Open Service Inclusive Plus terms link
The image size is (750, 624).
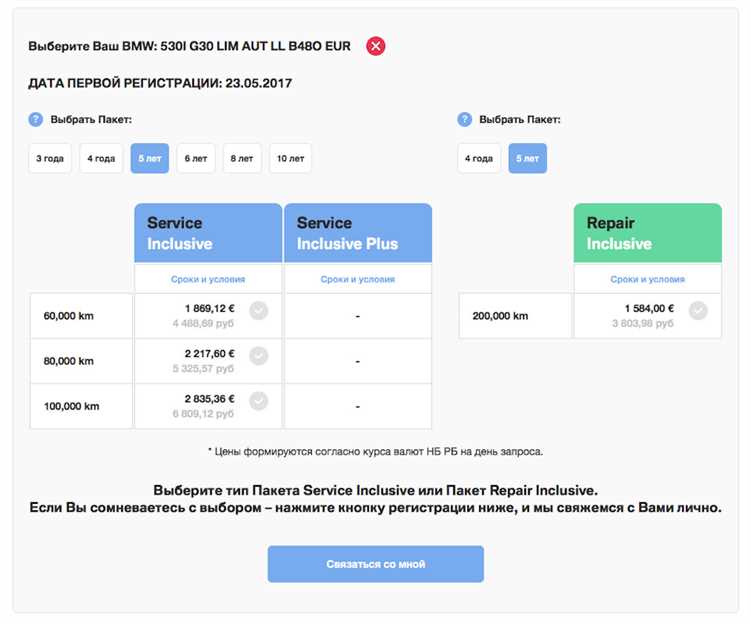[358, 279]
